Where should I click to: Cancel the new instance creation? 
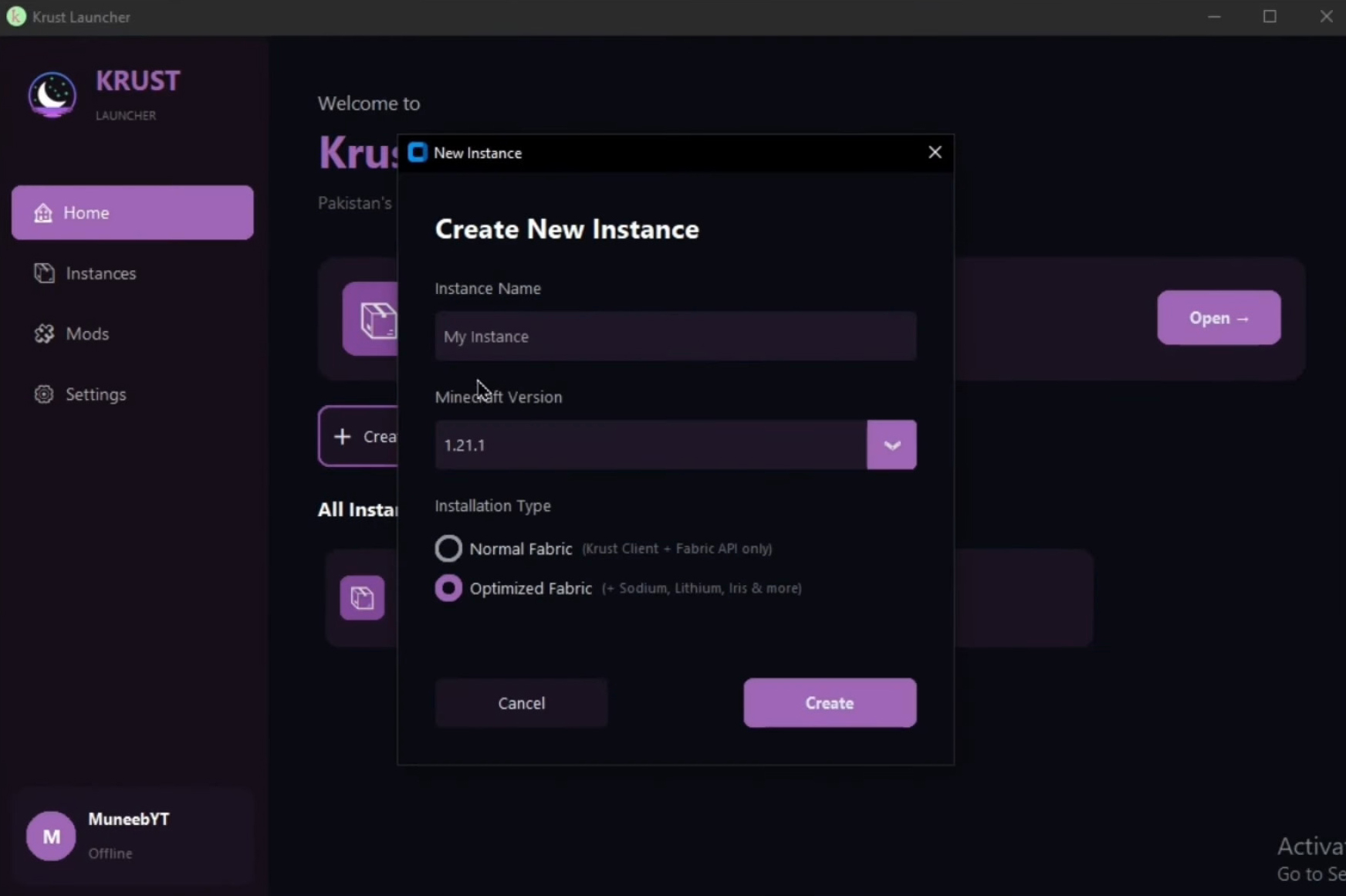(x=521, y=703)
